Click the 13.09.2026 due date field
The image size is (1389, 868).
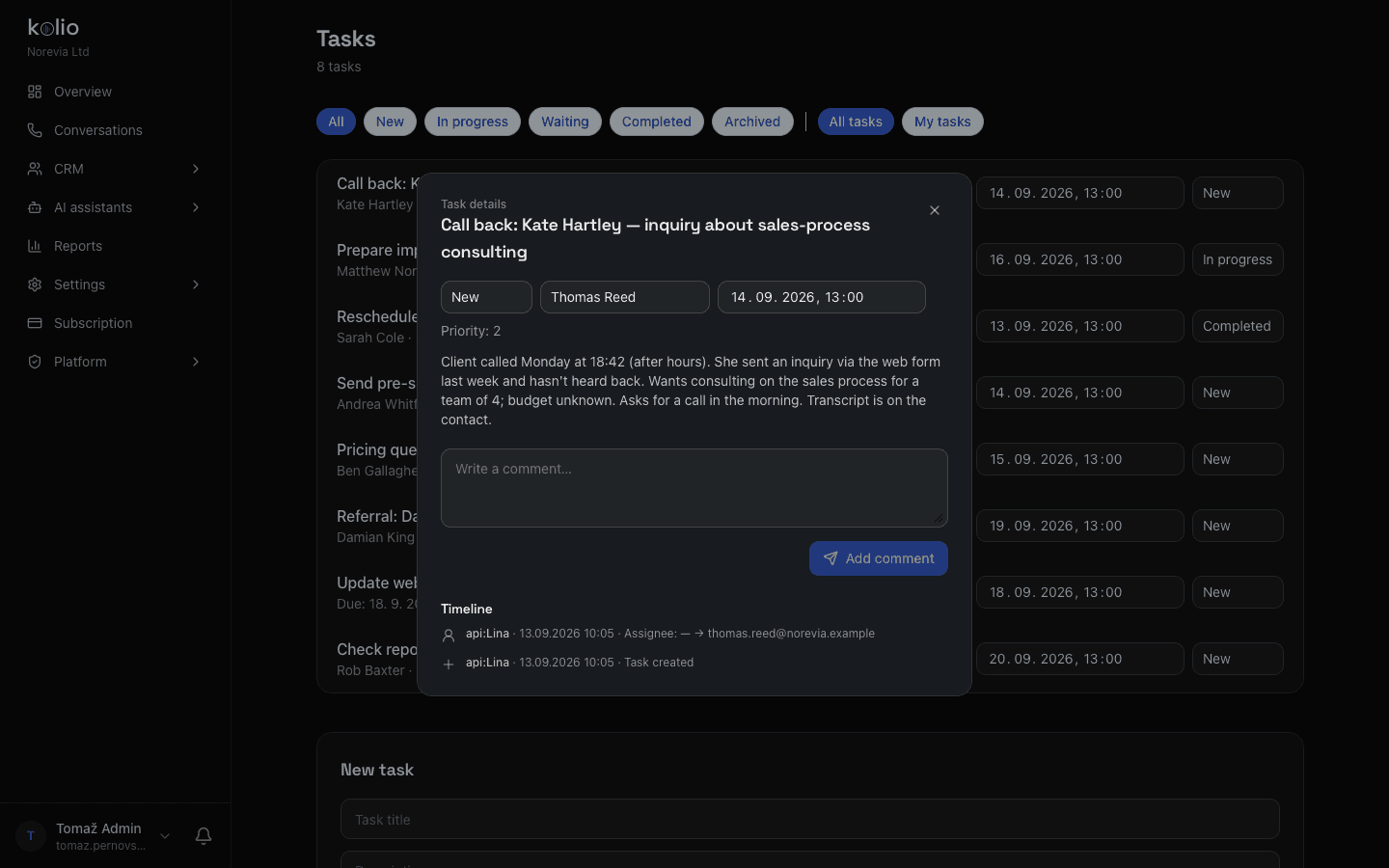[x=1080, y=326]
